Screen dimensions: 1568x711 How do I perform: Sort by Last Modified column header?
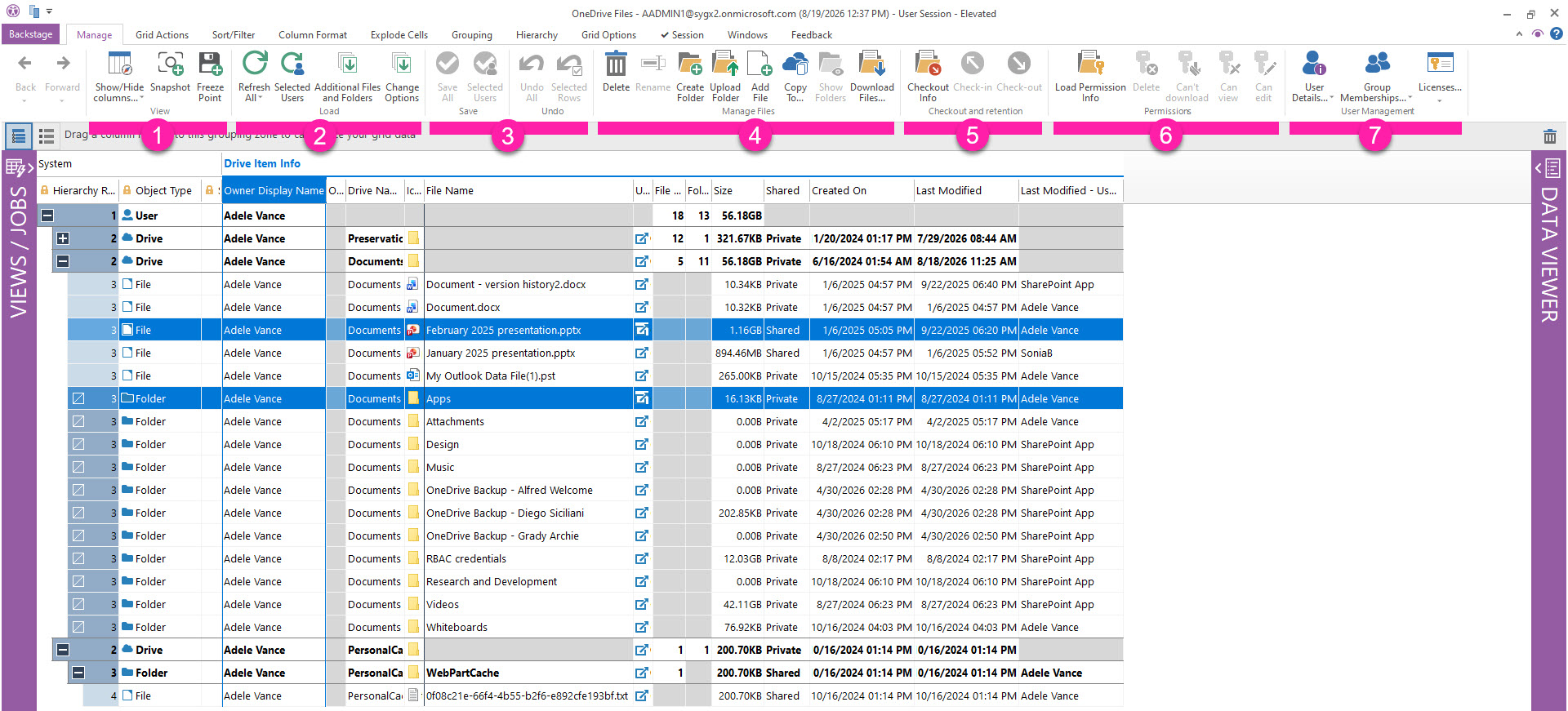pyautogui.click(x=966, y=191)
